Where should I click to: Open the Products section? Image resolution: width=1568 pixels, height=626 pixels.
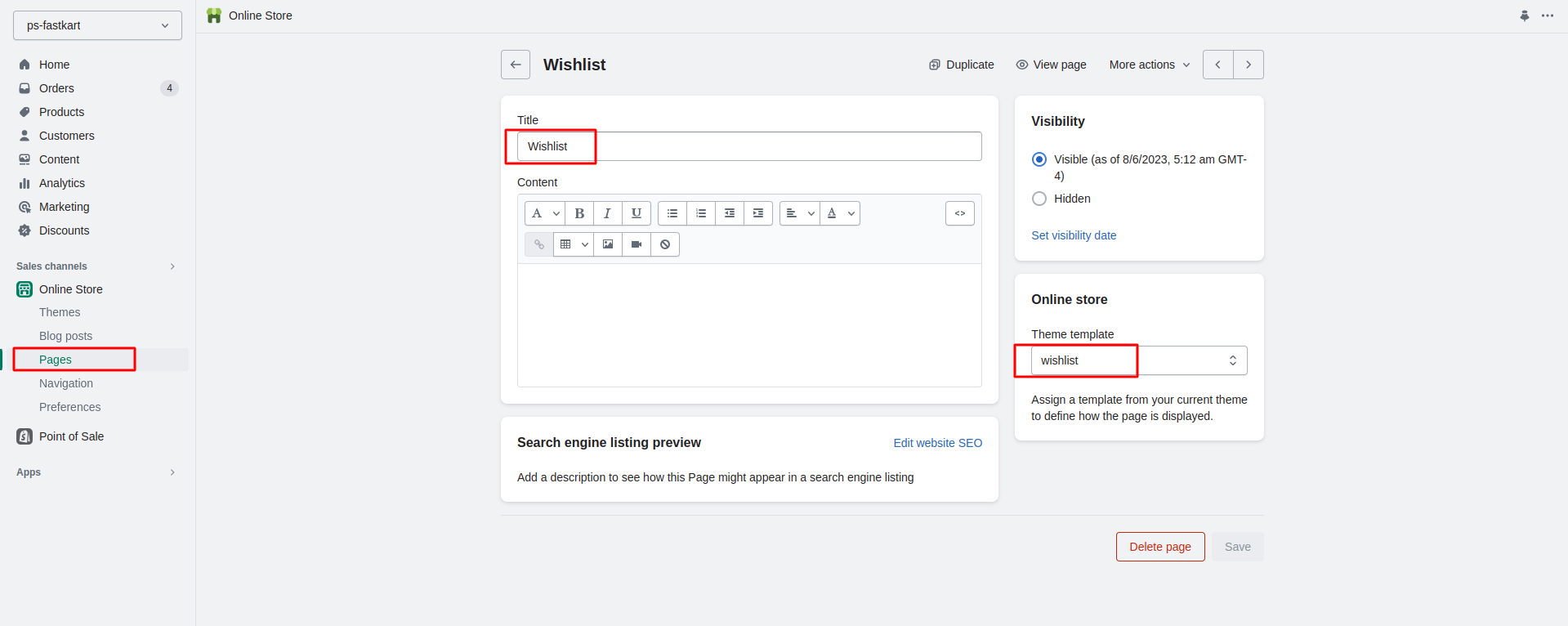[61, 112]
